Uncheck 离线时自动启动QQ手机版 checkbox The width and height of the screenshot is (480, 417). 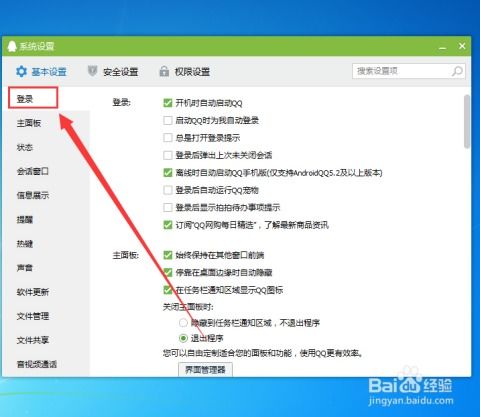[x=168, y=172]
